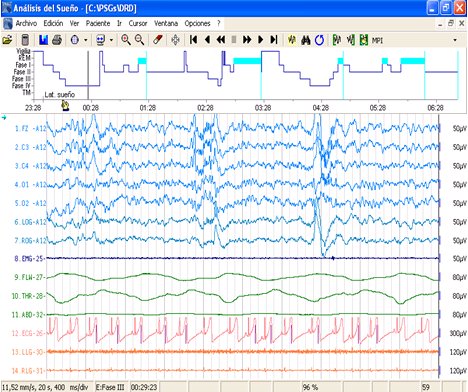
Task: Expand the toolbar options arrow at far right
Action: (x=455, y=40)
